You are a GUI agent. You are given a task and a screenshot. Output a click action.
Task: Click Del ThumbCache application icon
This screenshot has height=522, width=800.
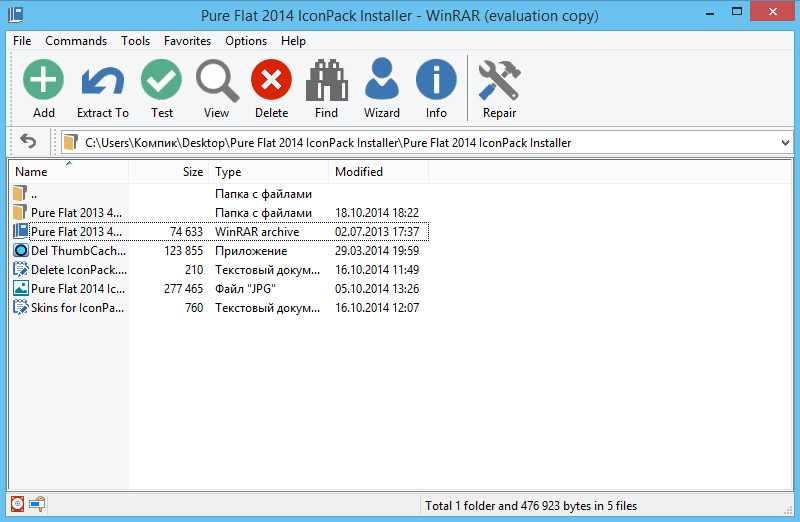20,250
